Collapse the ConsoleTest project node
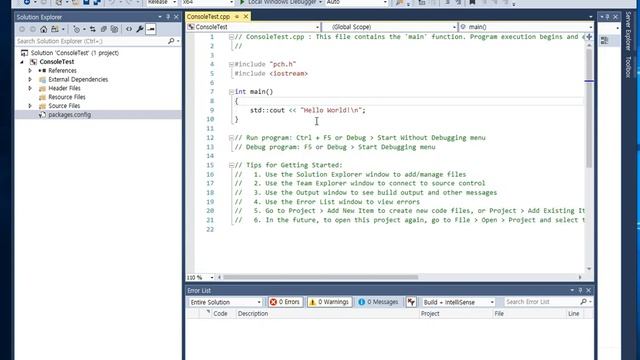This screenshot has height=360, width=640. click(22, 62)
